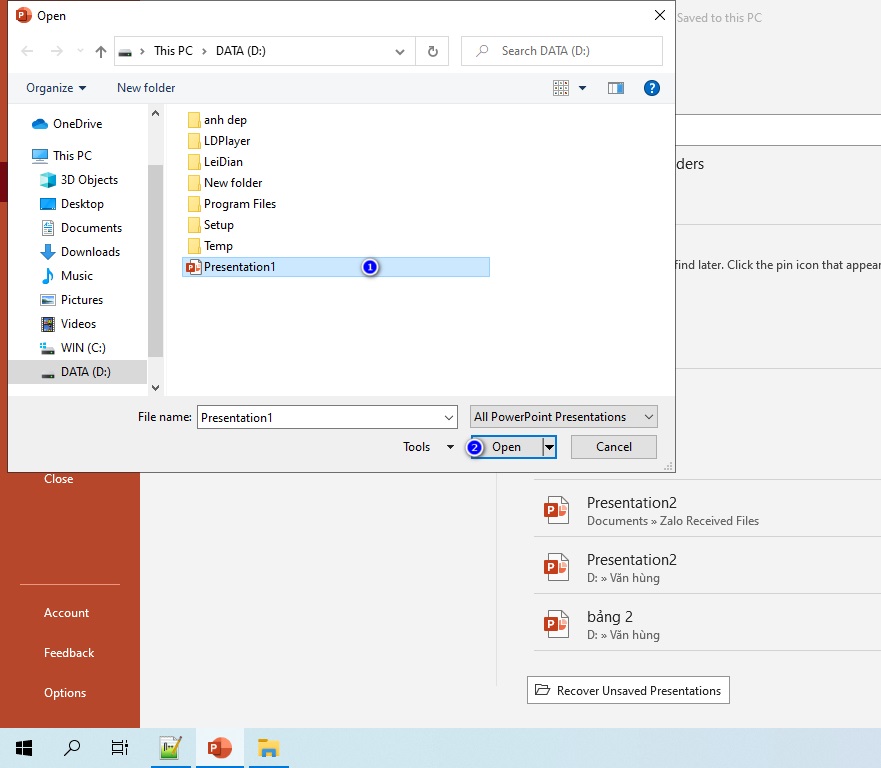This screenshot has height=768, width=881.
Task: Open the Organize menu
Action: click(56, 88)
